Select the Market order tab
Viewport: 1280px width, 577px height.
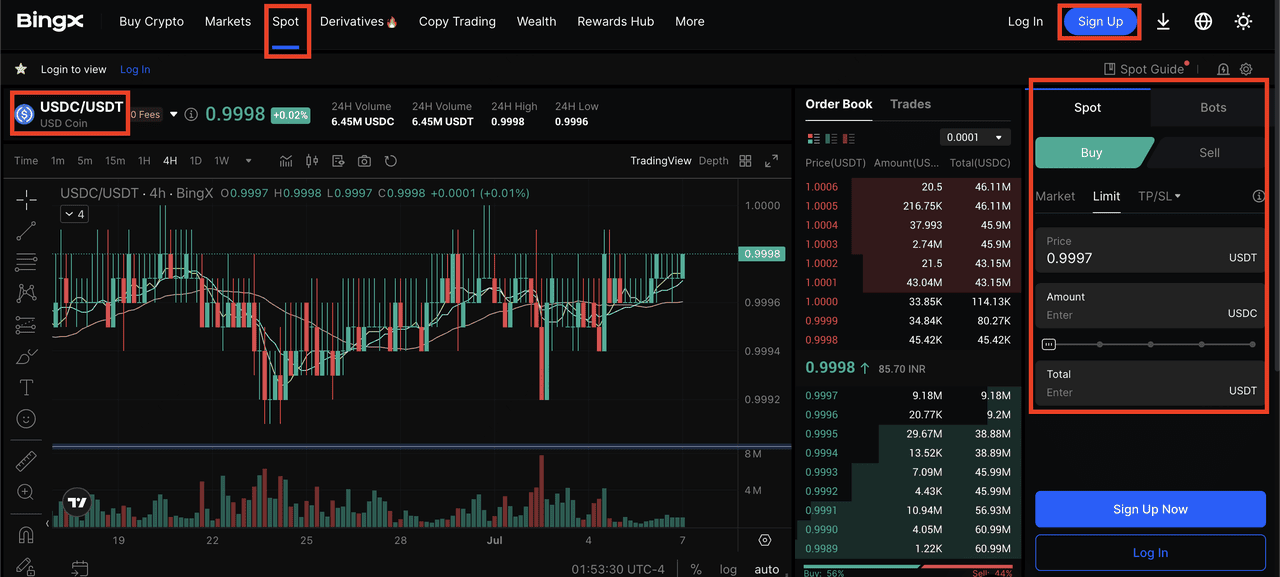(x=1055, y=196)
